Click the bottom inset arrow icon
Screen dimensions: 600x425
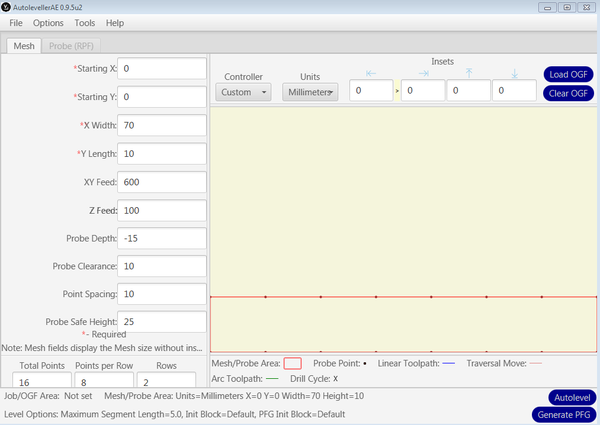click(514, 73)
